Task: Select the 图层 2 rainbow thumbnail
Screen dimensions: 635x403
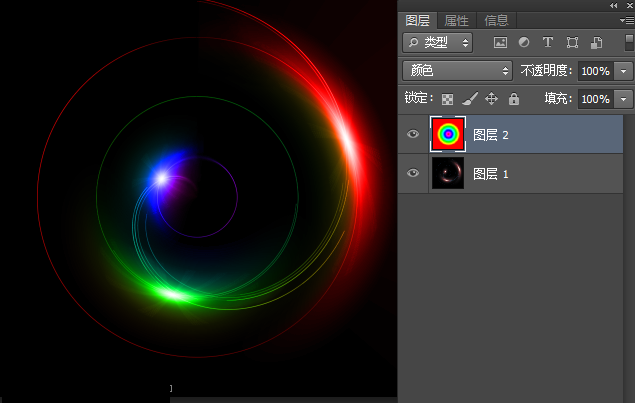Action: pos(447,134)
